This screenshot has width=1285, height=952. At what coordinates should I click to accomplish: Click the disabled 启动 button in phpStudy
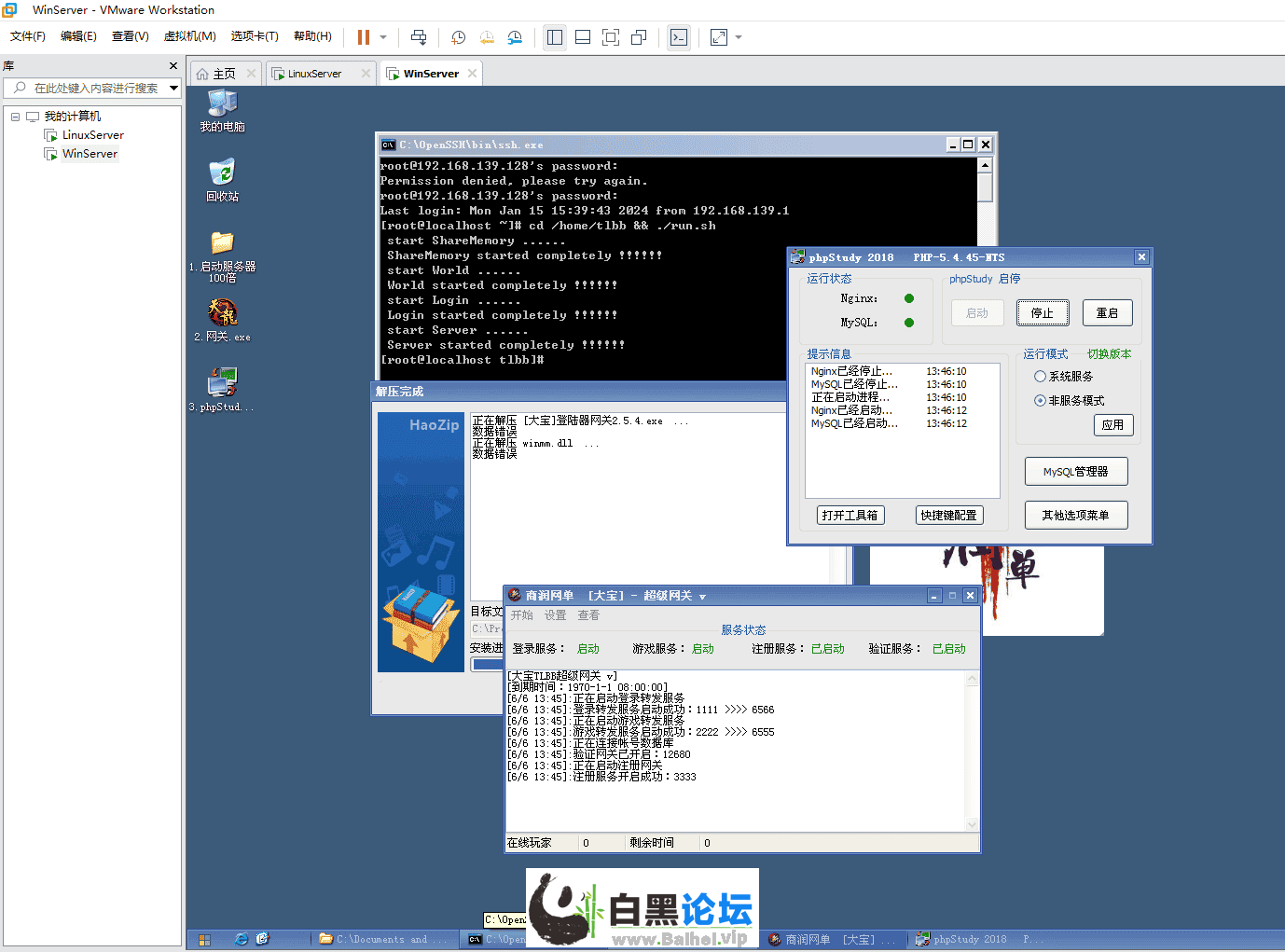[977, 313]
